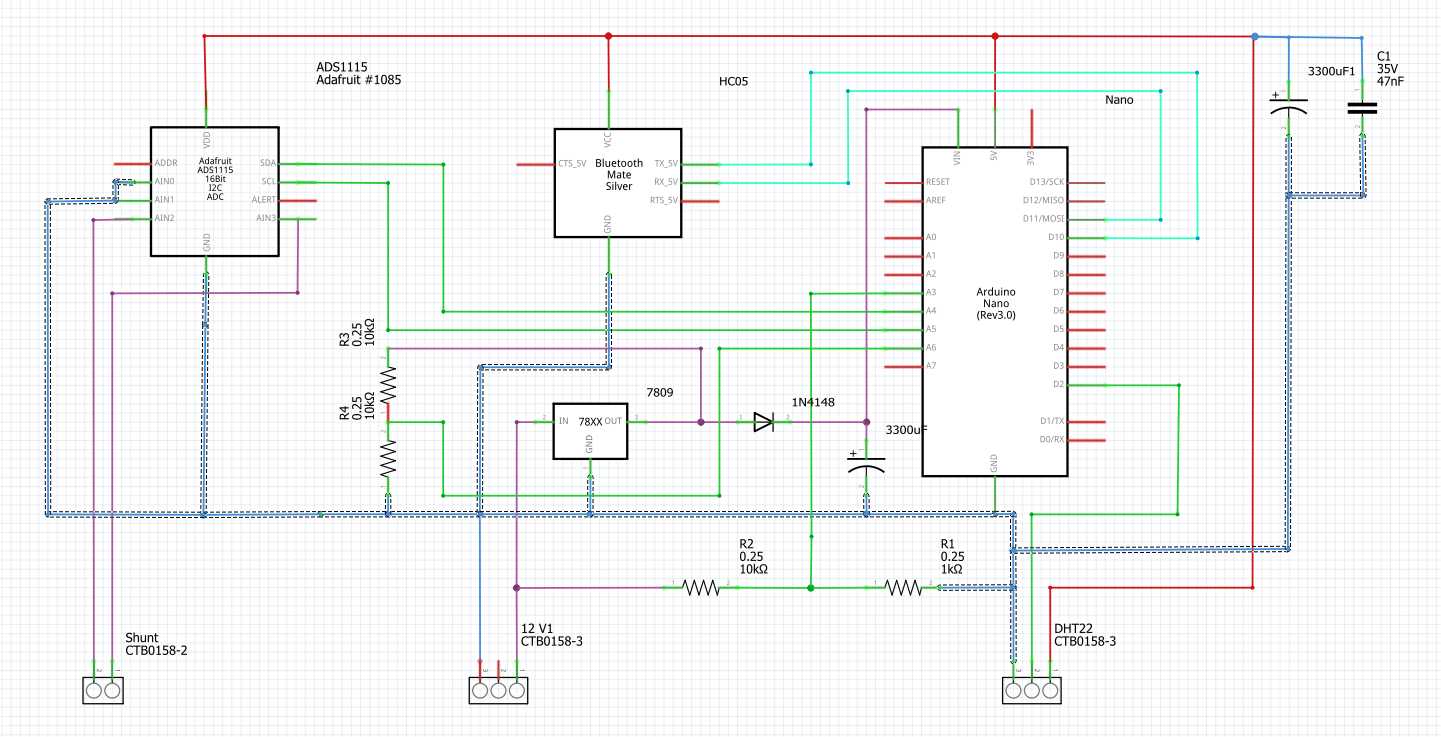
Task: Select the DHT22 three-pin connector
Action: click(1032, 690)
